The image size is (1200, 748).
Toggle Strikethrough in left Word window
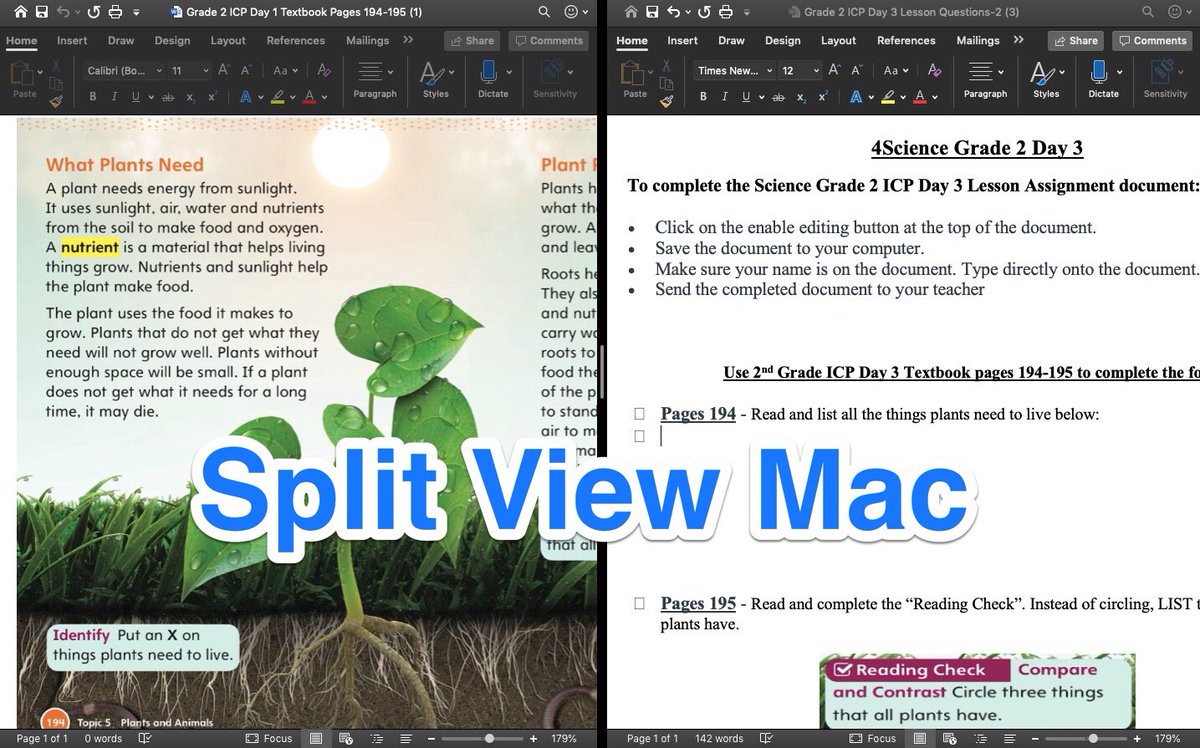(x=167, y=97)
